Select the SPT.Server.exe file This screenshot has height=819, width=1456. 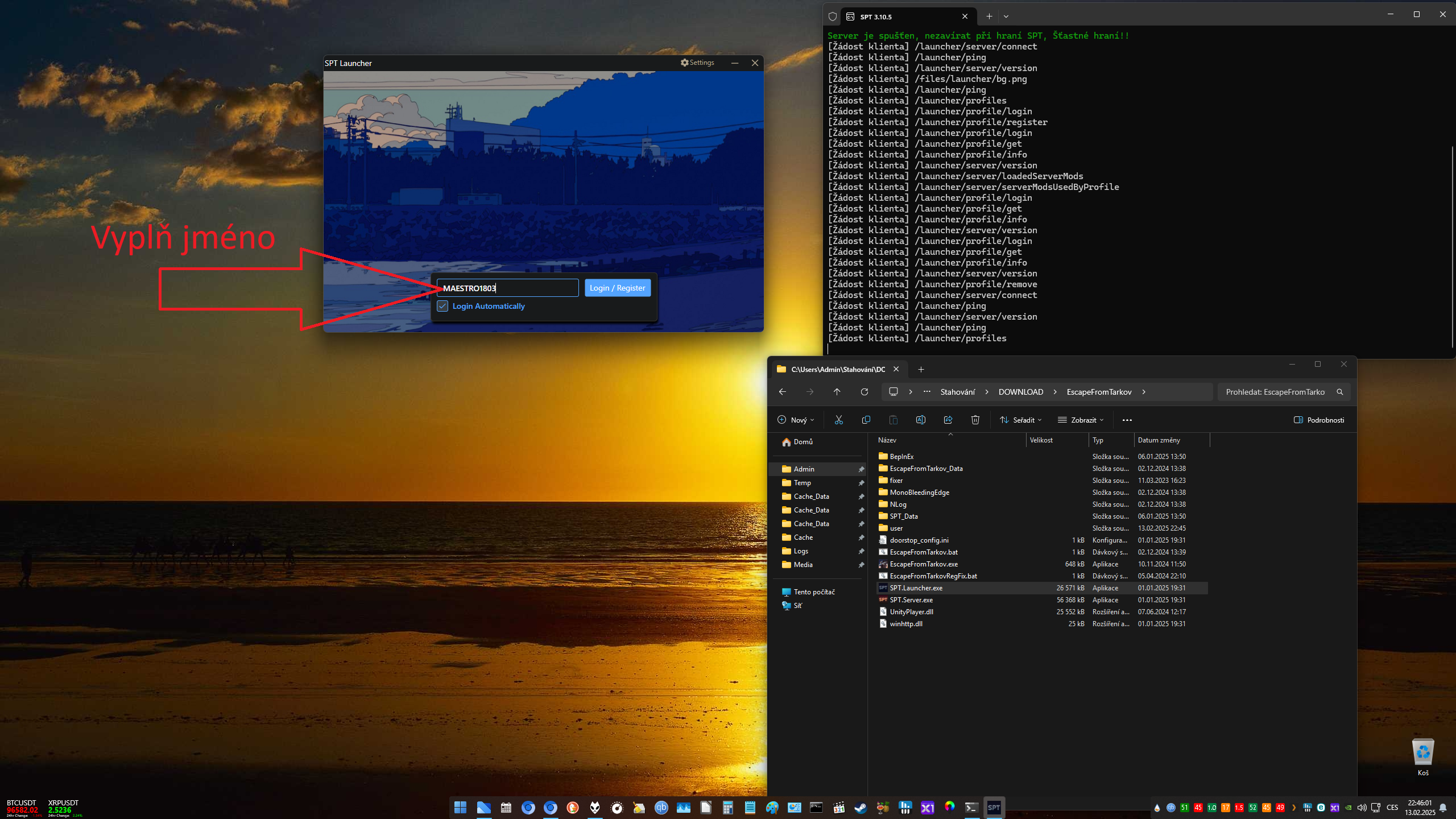coord(911,600)
